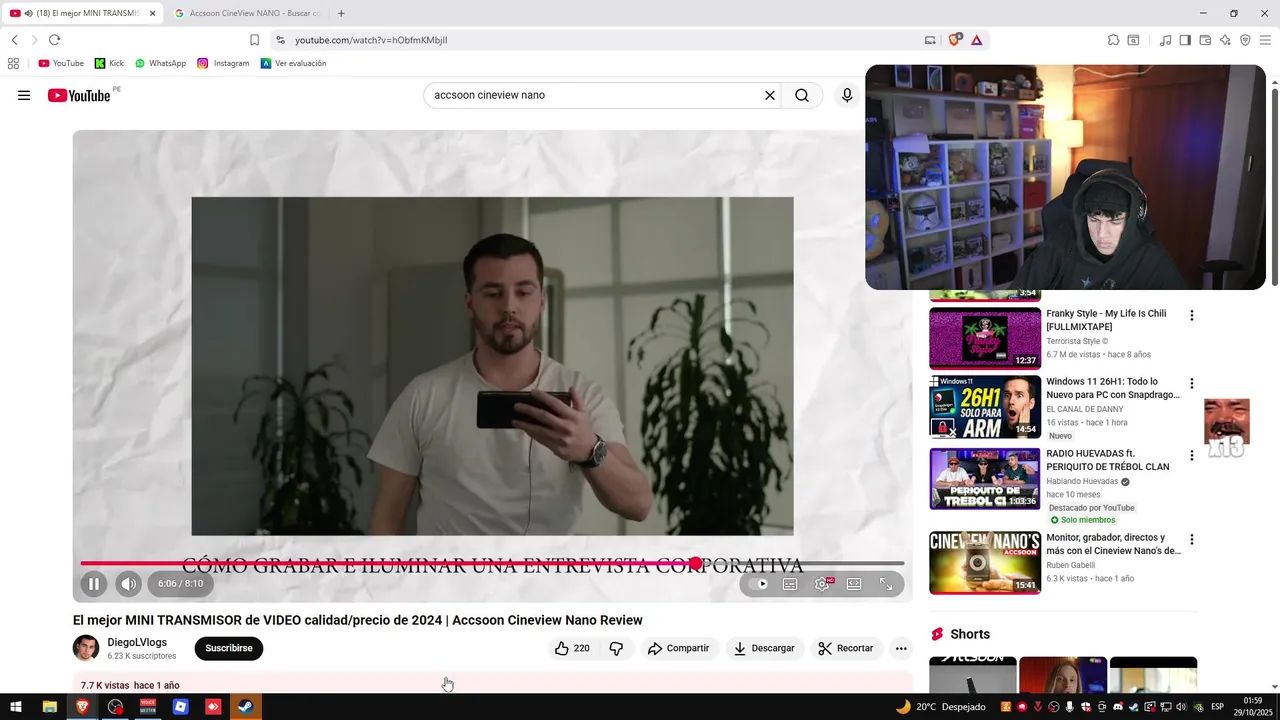Open the player settings gear
This screenshot has height=720, width=1280.
click(x=822, y=584)
